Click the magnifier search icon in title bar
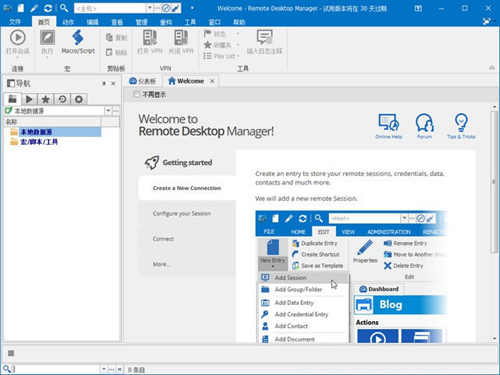This screenshot has width=500, height=375. tap(64, 8)
